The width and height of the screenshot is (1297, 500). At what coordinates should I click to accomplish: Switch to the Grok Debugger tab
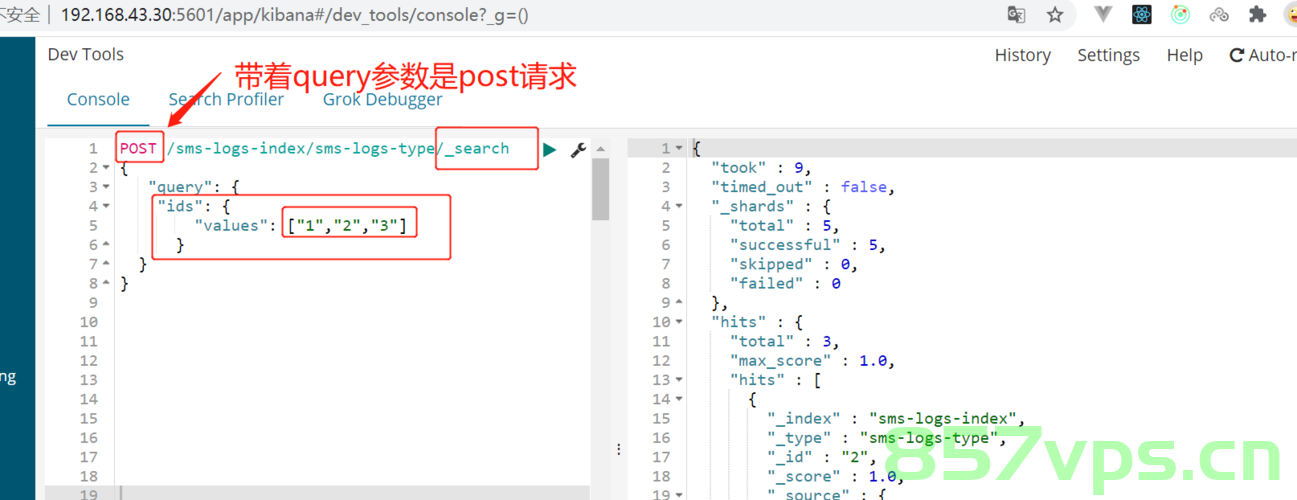pos(382,99)
